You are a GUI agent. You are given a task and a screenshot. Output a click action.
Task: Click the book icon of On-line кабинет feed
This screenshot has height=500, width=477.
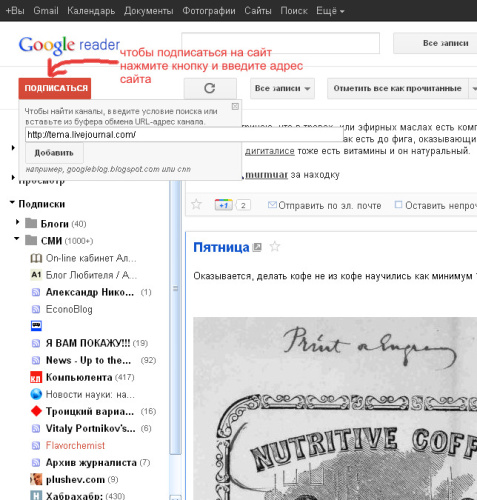(36, 258)
